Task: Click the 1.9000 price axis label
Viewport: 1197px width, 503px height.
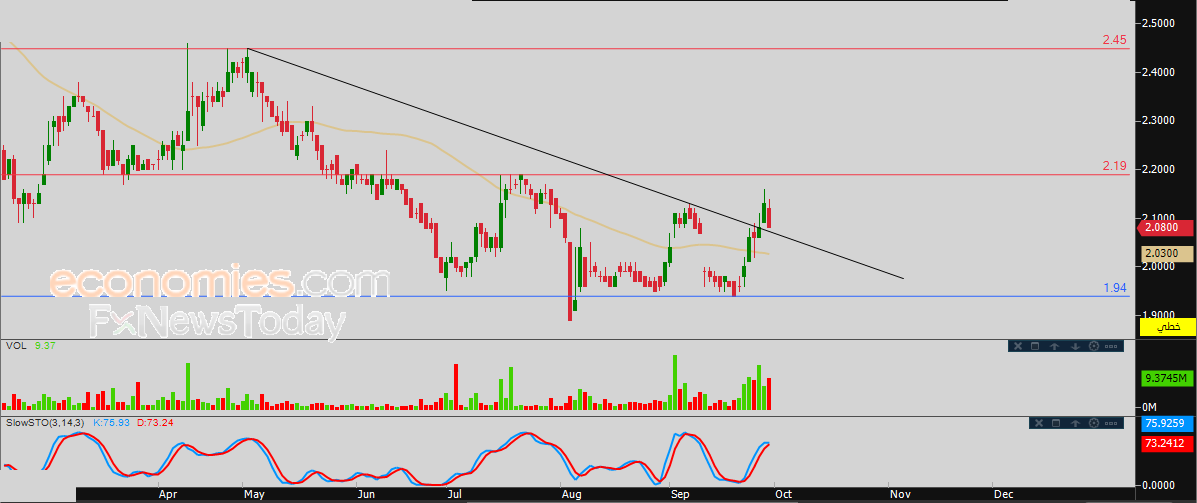Action: [1160, 314]
